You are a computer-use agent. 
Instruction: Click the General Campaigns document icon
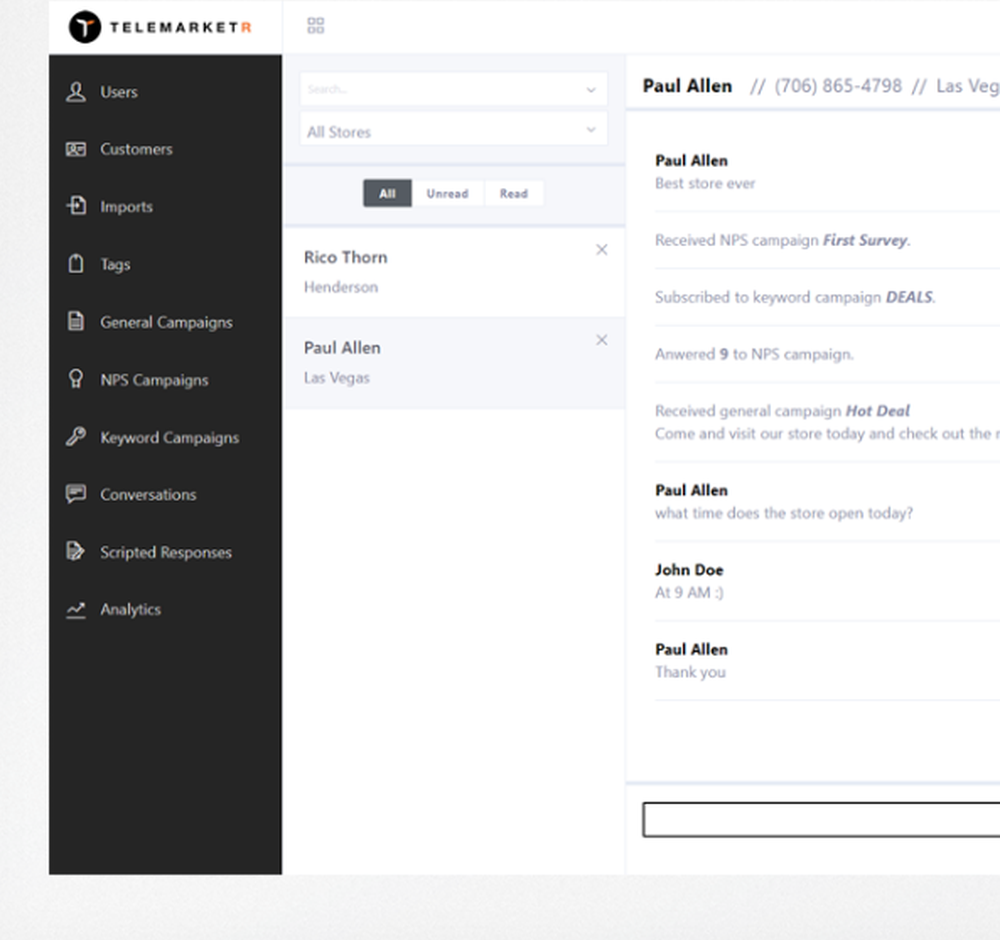coord(76,321)
